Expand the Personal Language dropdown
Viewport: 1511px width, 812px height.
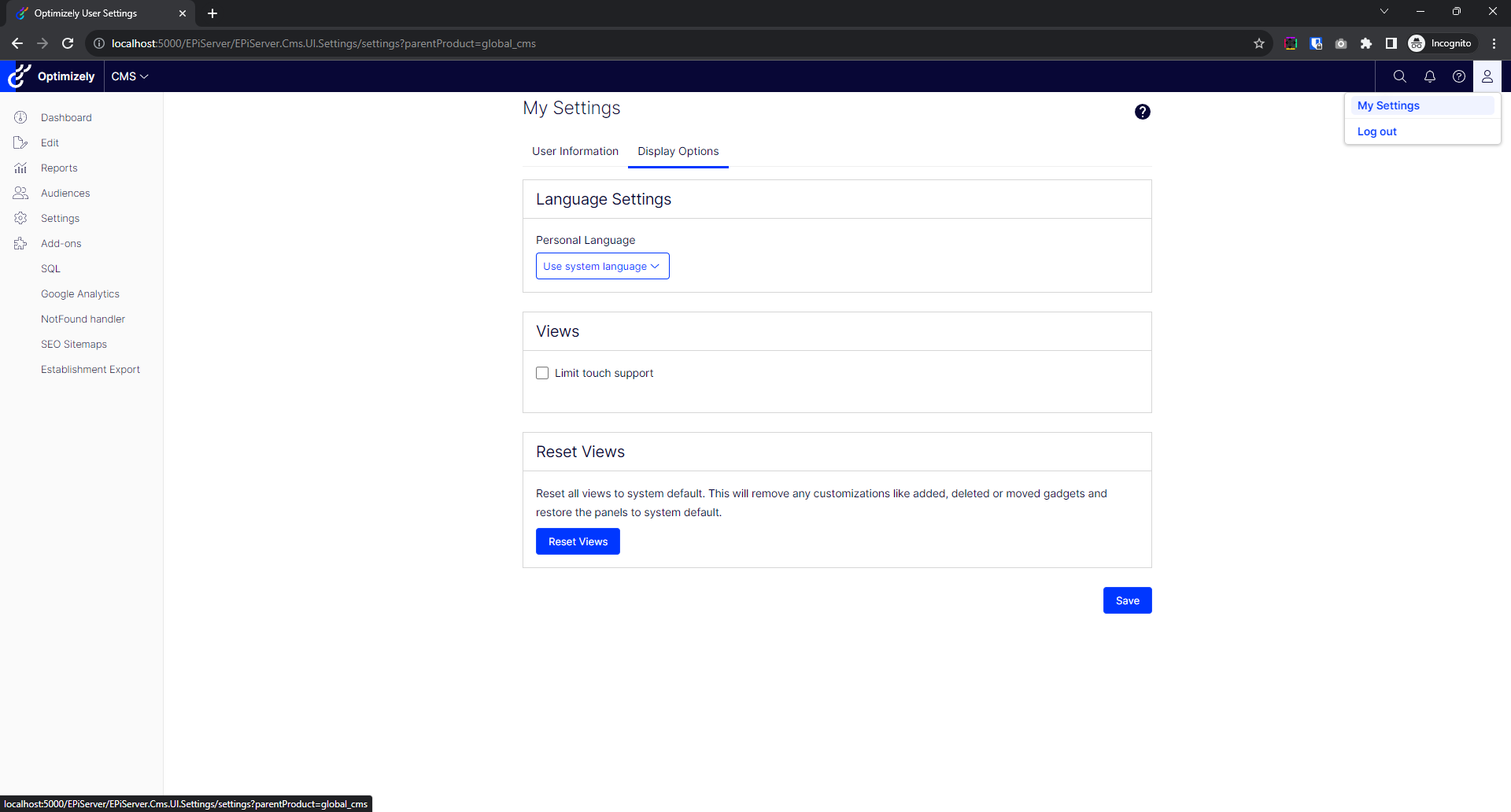(602, 266)
